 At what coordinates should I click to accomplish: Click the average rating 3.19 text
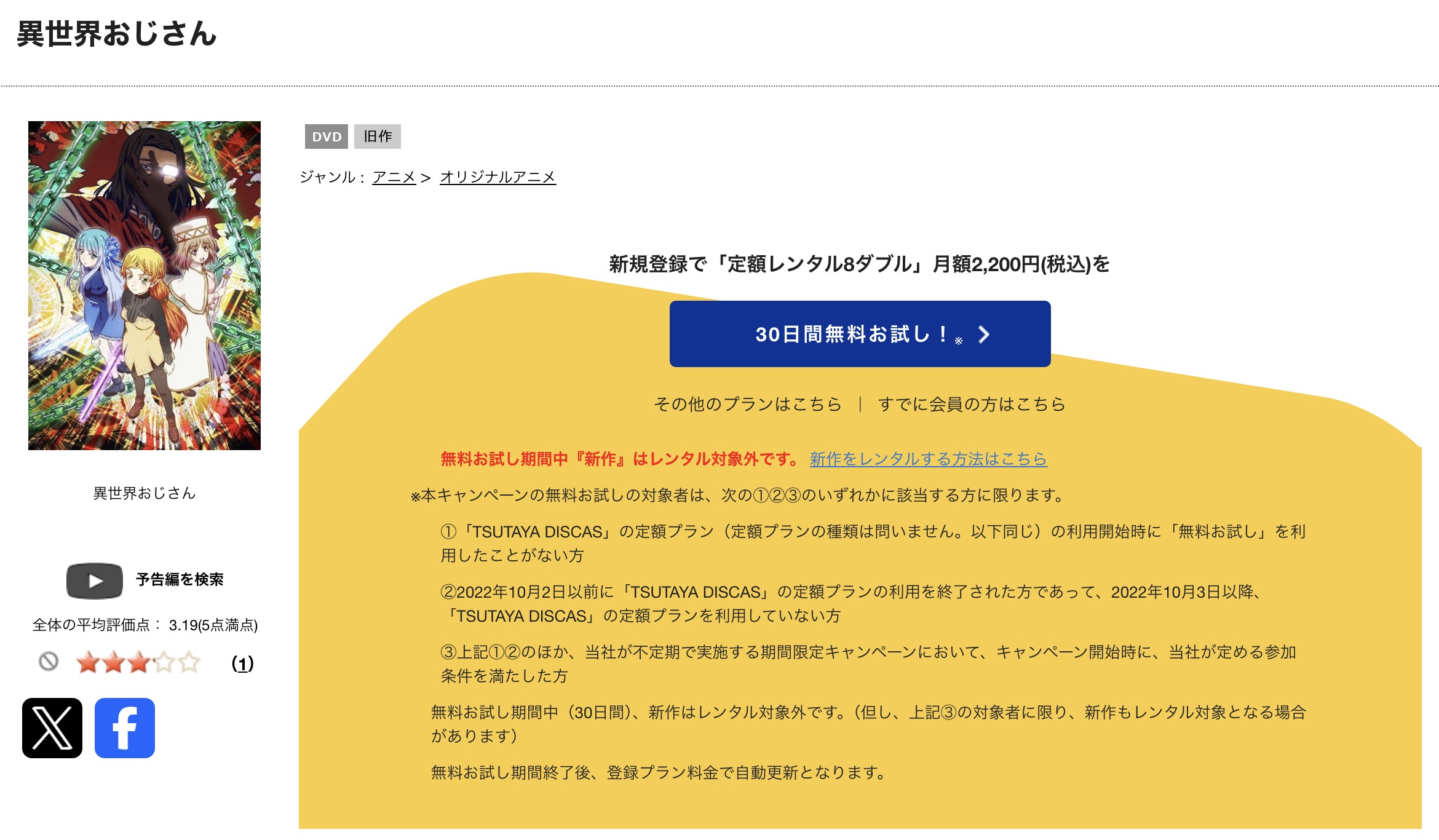pos(145,625)
